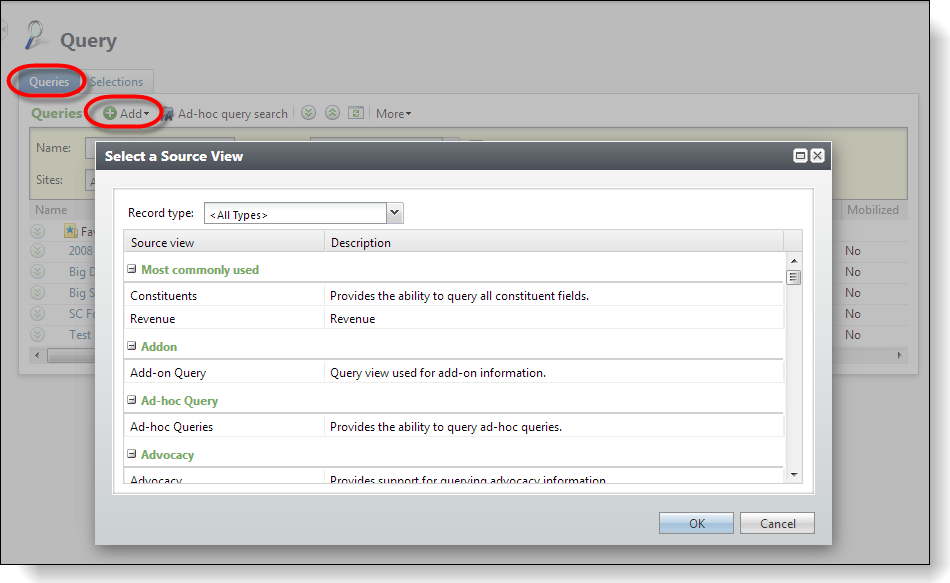Open the Record type dropdown

coord(394,213)
